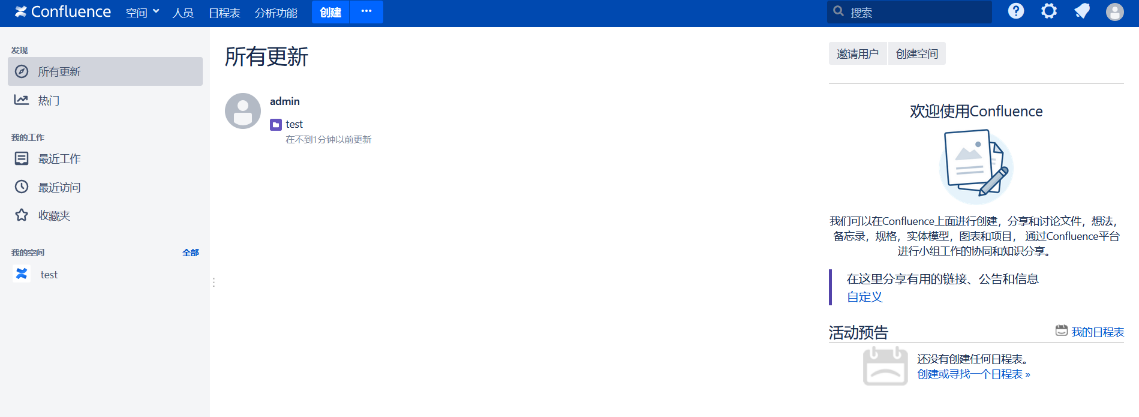
Task: Click the 还没有创建任何日程表 message
Action: pos(974,360)
